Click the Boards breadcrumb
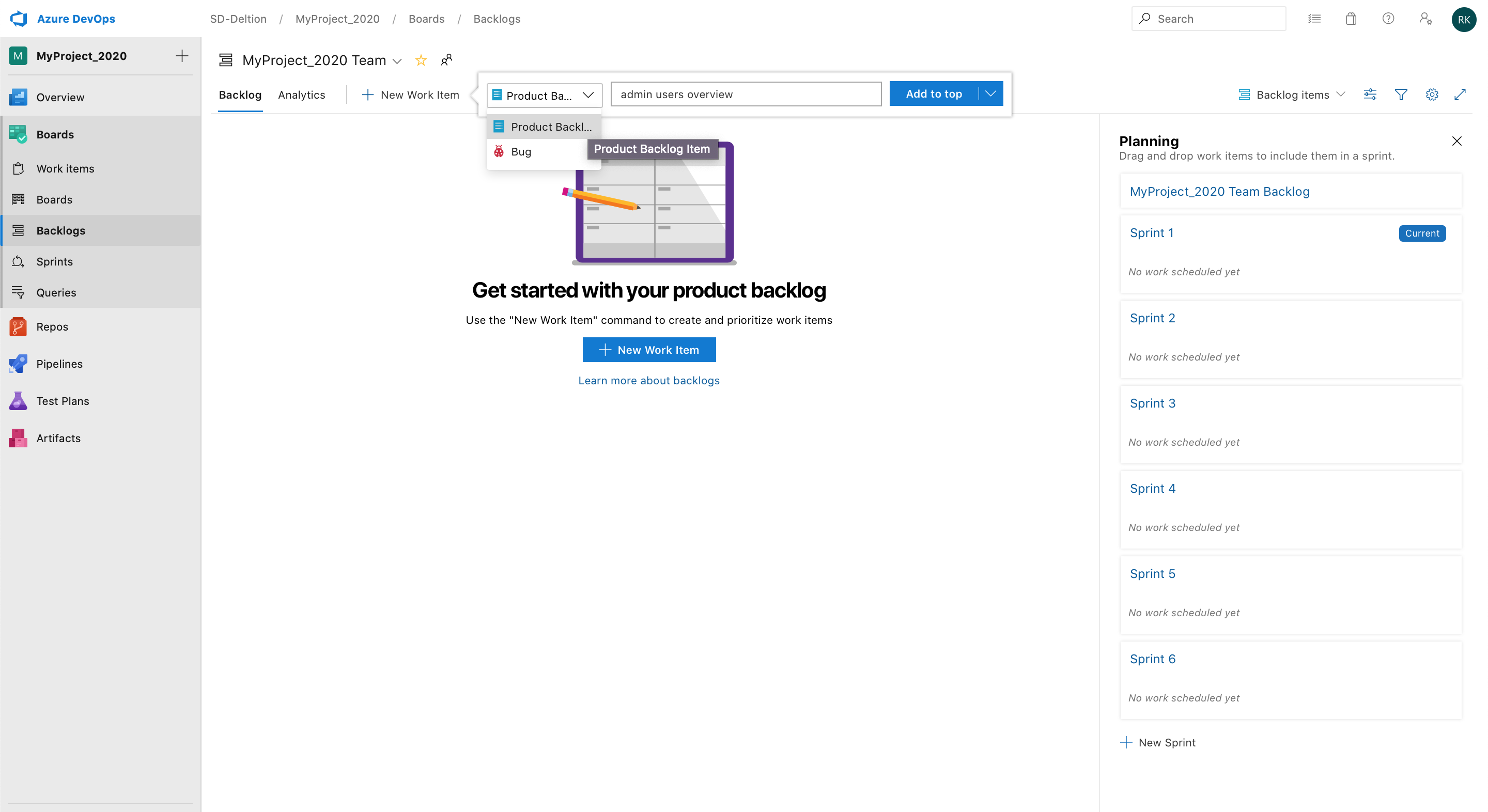Image resolution: width=1488 pixels, height=812 pixels. coord(426,19)
